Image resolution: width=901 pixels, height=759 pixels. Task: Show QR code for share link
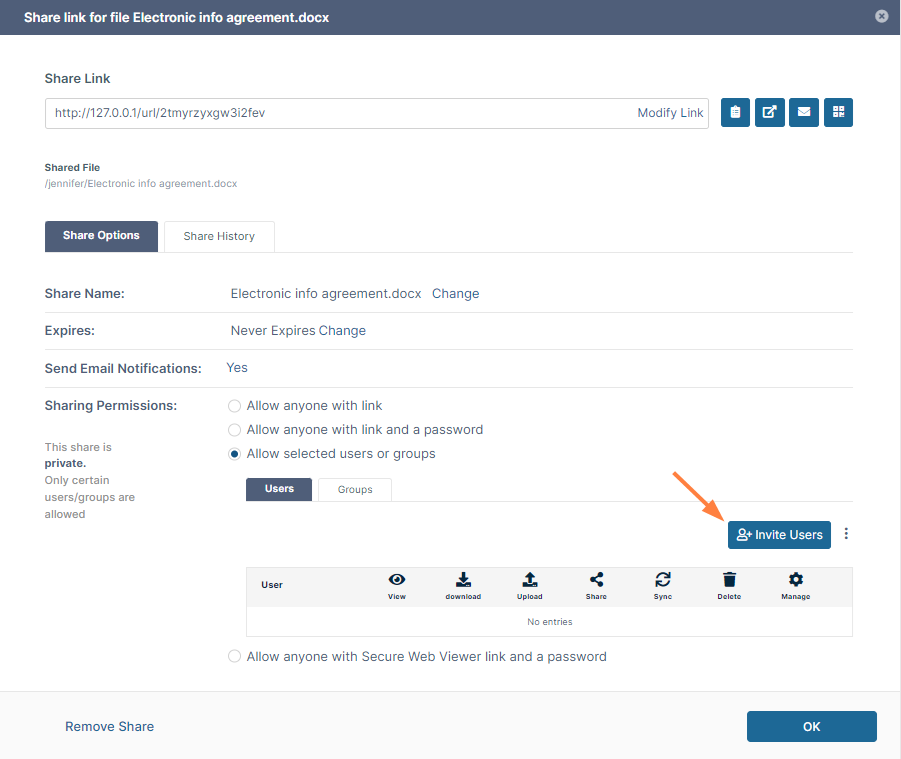(838, 113)
